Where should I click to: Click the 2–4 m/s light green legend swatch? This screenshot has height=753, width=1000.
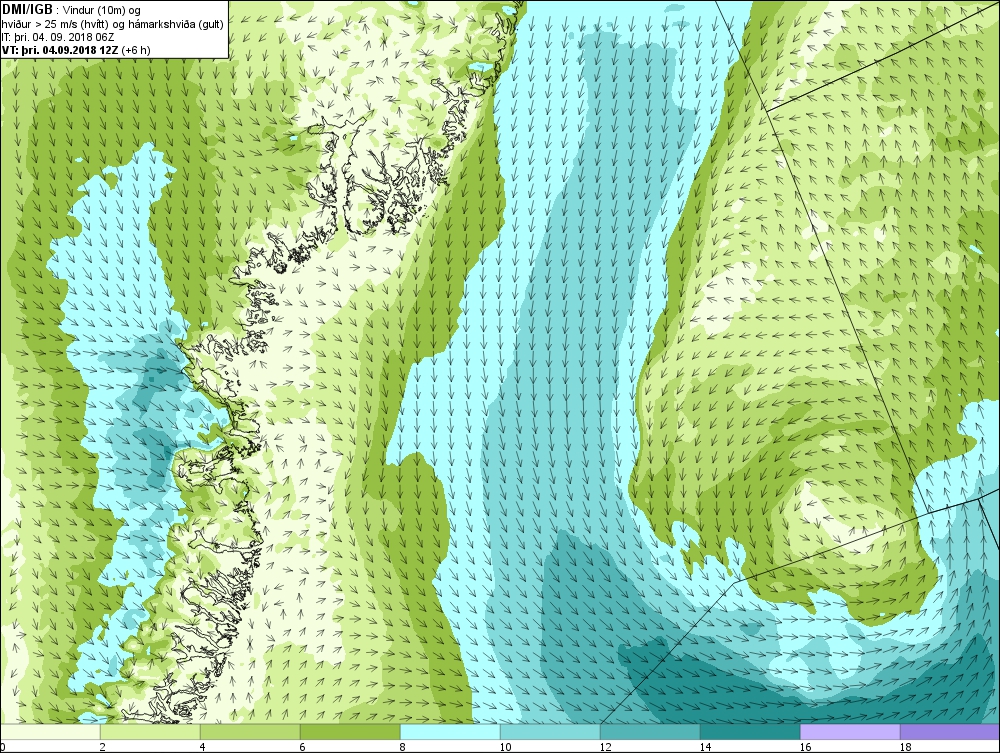(x=150, y=731)
